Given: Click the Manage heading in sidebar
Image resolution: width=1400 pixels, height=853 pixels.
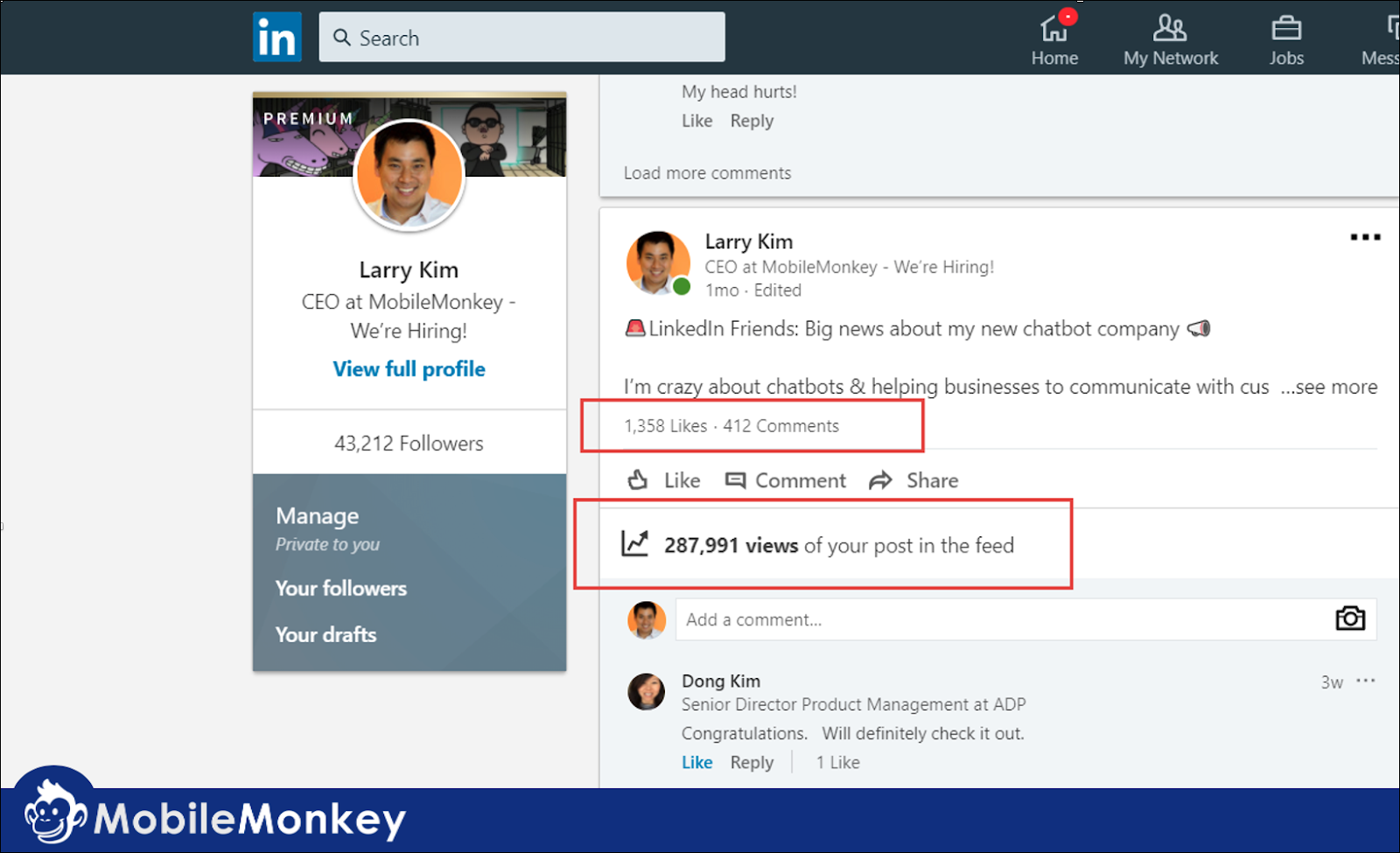Looking at the screenshot, I should pos(317,516).
